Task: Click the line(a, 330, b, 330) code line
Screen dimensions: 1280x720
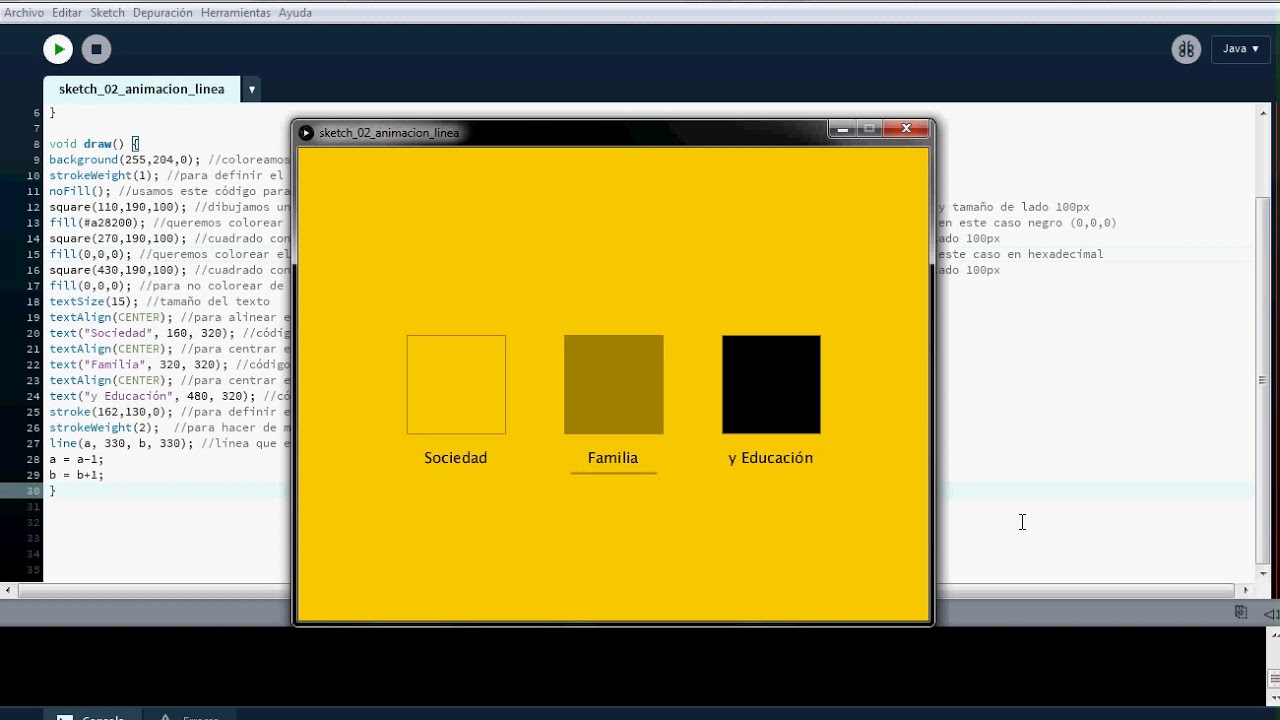Action: pos(169,443)
